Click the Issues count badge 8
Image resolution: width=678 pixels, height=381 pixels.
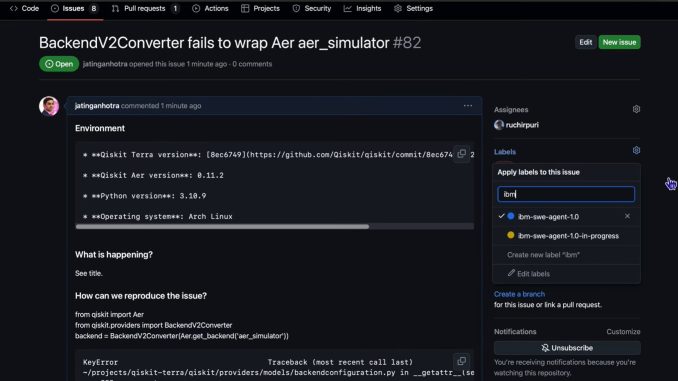click(93, 8)
